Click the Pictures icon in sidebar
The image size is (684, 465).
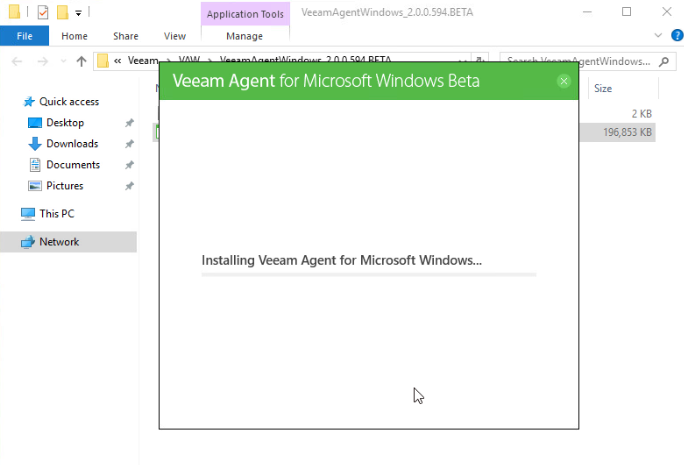click(x=35, y=185)
